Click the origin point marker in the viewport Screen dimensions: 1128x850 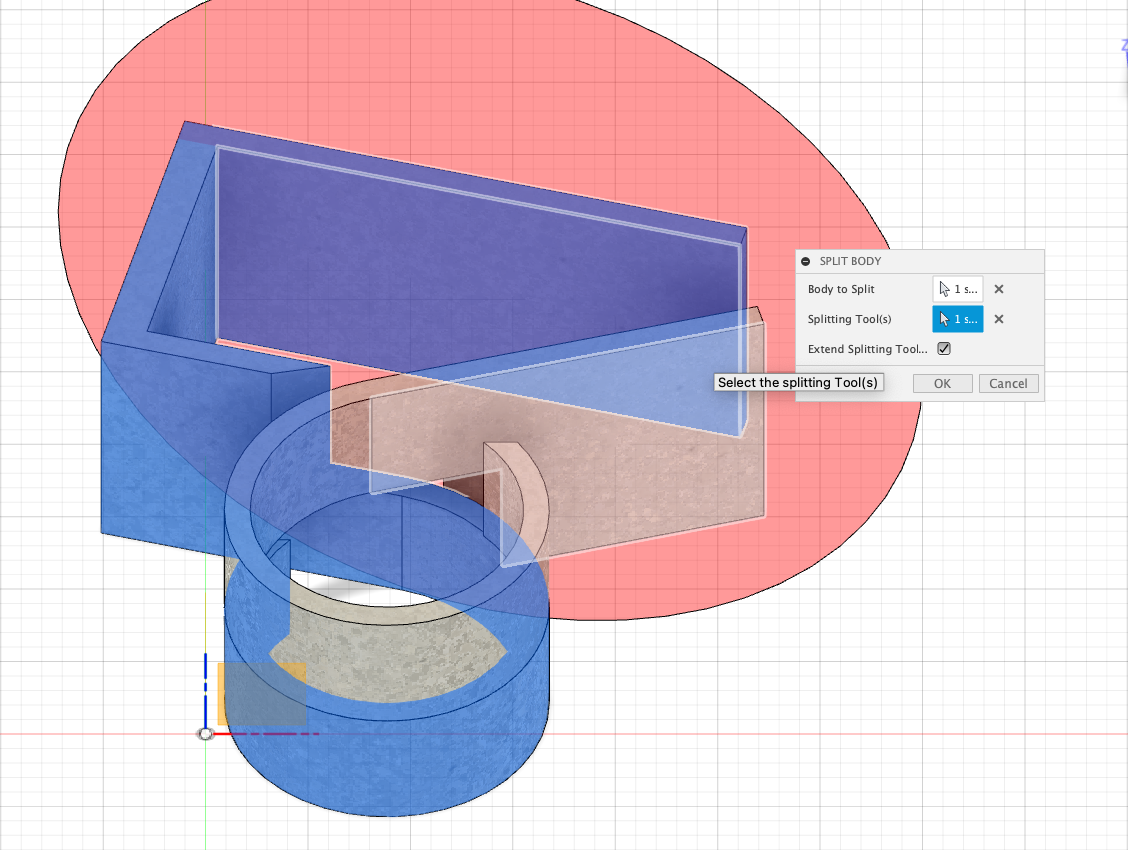(206, 733)
